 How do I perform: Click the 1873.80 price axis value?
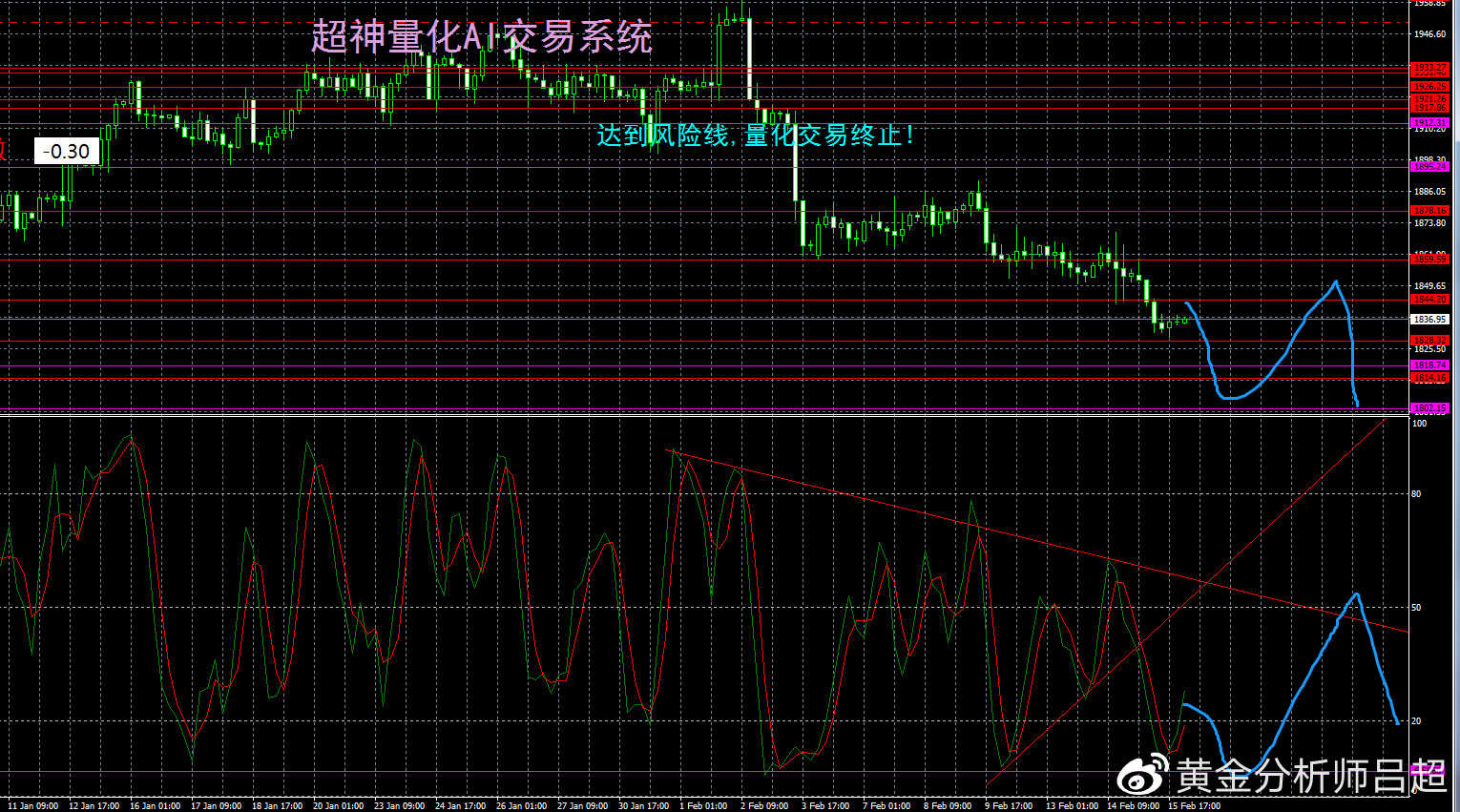[x=1429, y=223]
